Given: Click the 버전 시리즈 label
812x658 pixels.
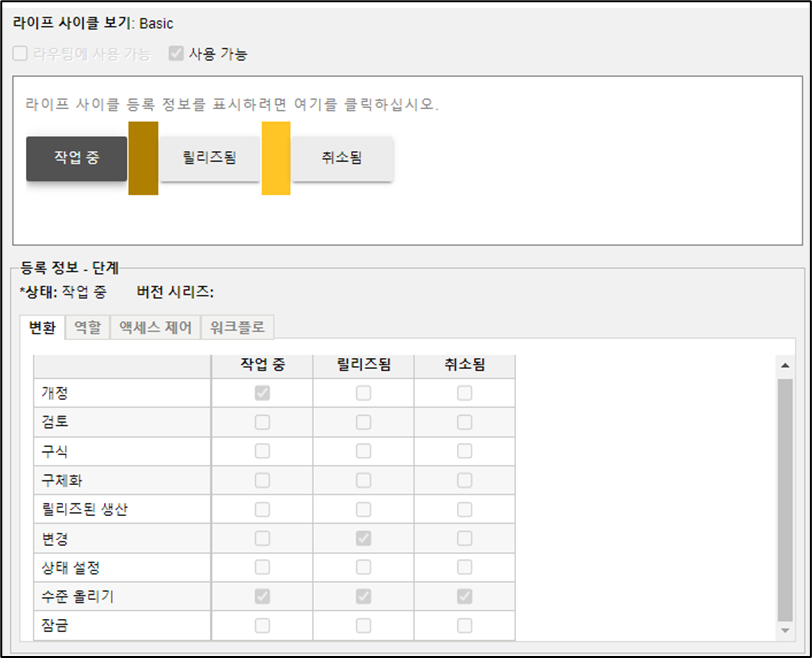Looking at the screenshot, I should 175,292.
